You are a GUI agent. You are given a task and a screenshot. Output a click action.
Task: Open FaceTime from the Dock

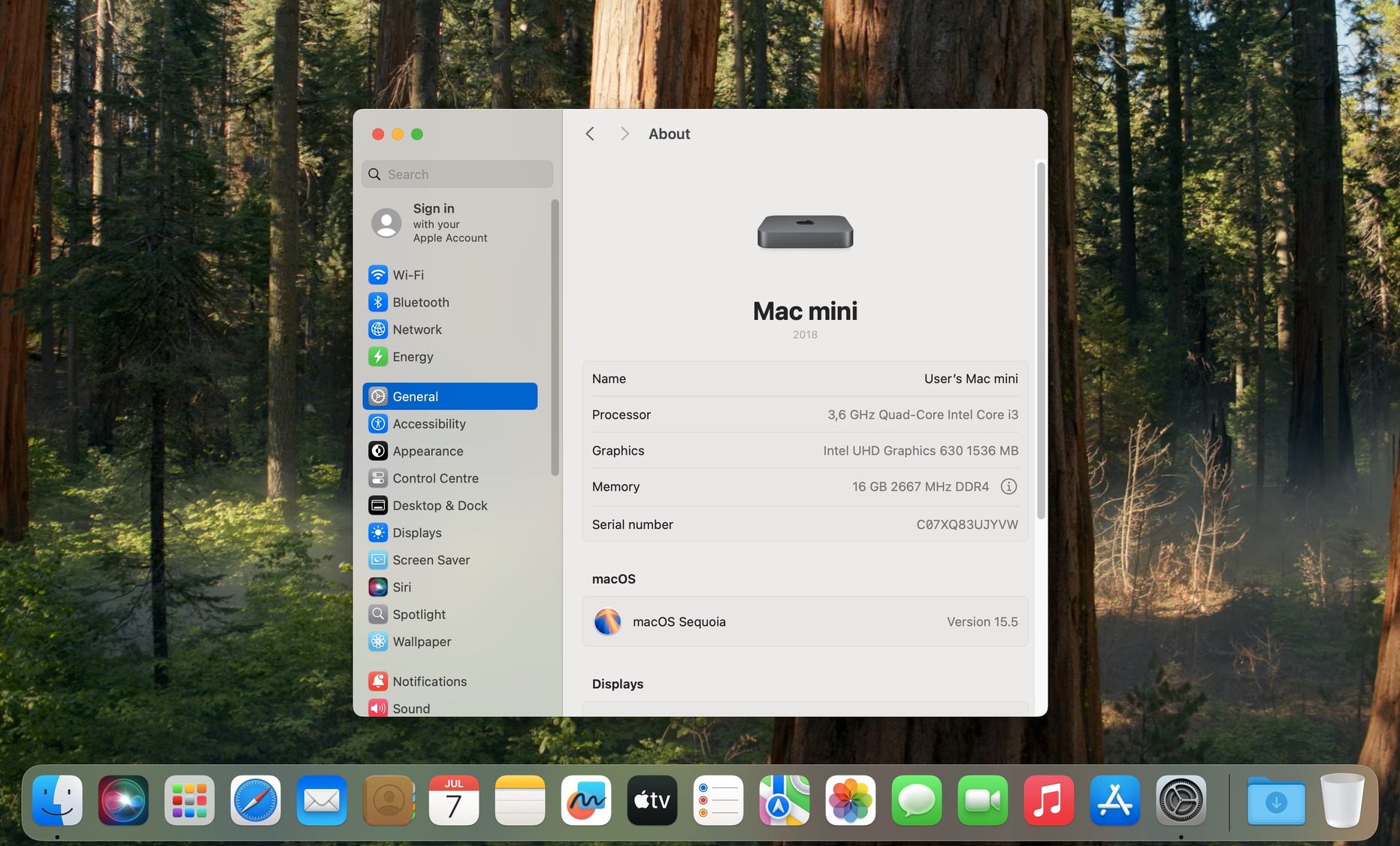983,800
